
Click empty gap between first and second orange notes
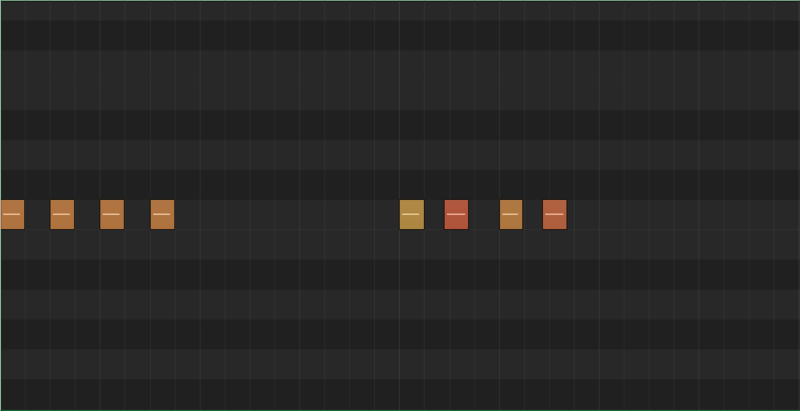[x=37, y=215]
